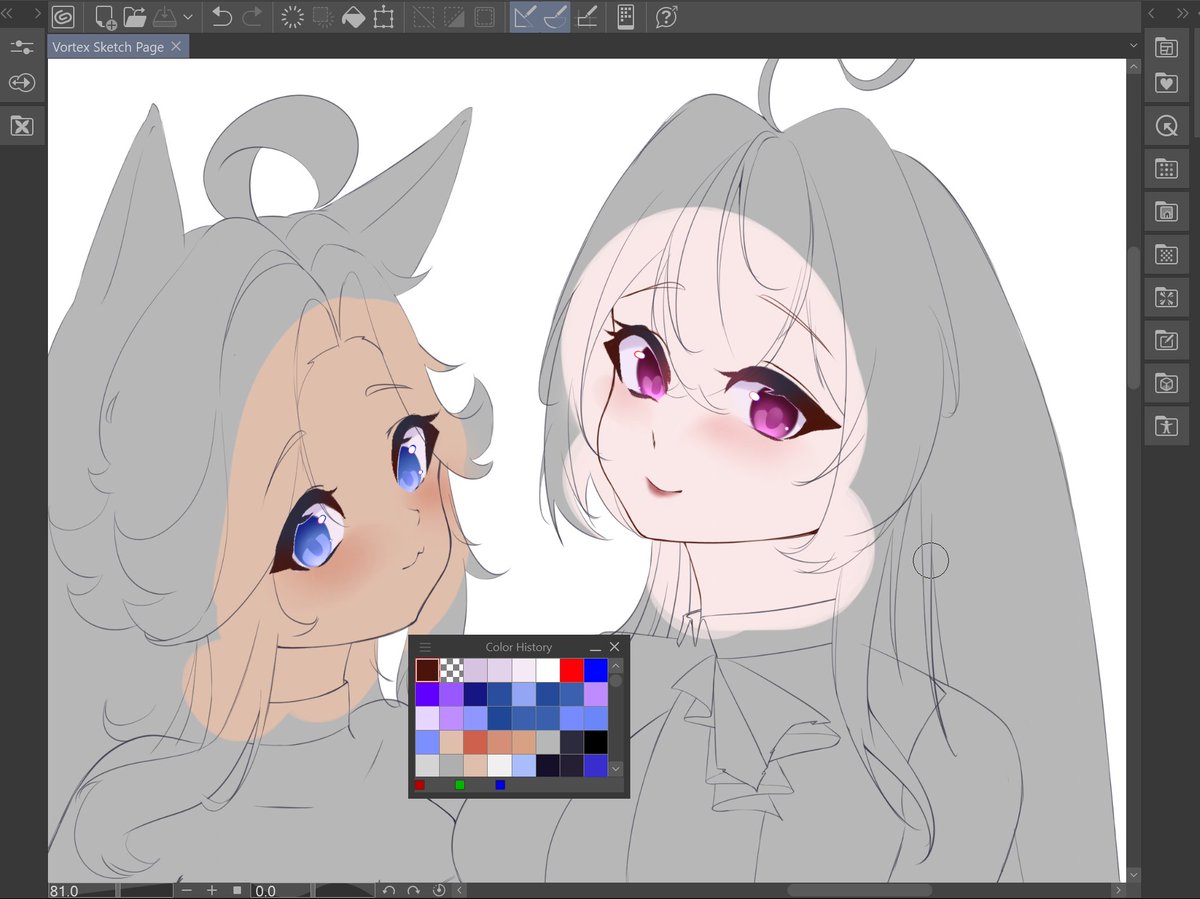Viewport: 1200px width, 899px height.
Task: Select the transparent checkered swatch
Action: 452,670
